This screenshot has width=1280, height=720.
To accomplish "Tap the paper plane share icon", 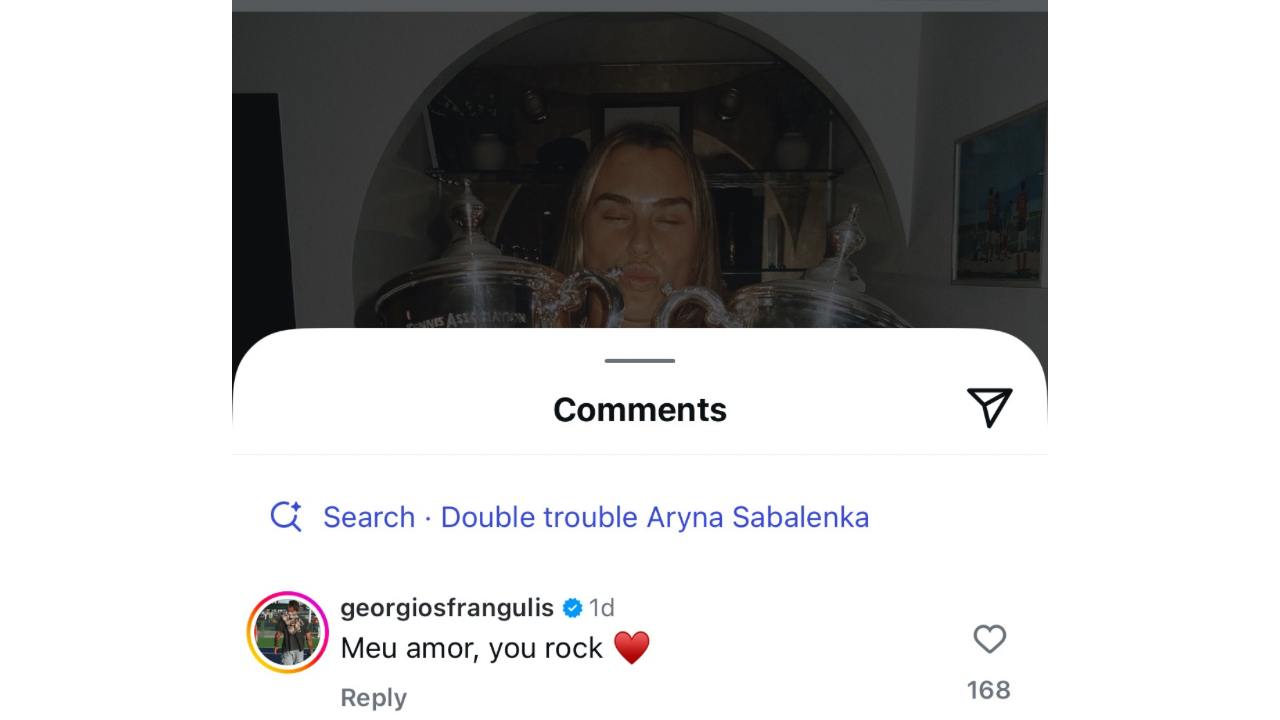I will [989, 407].
